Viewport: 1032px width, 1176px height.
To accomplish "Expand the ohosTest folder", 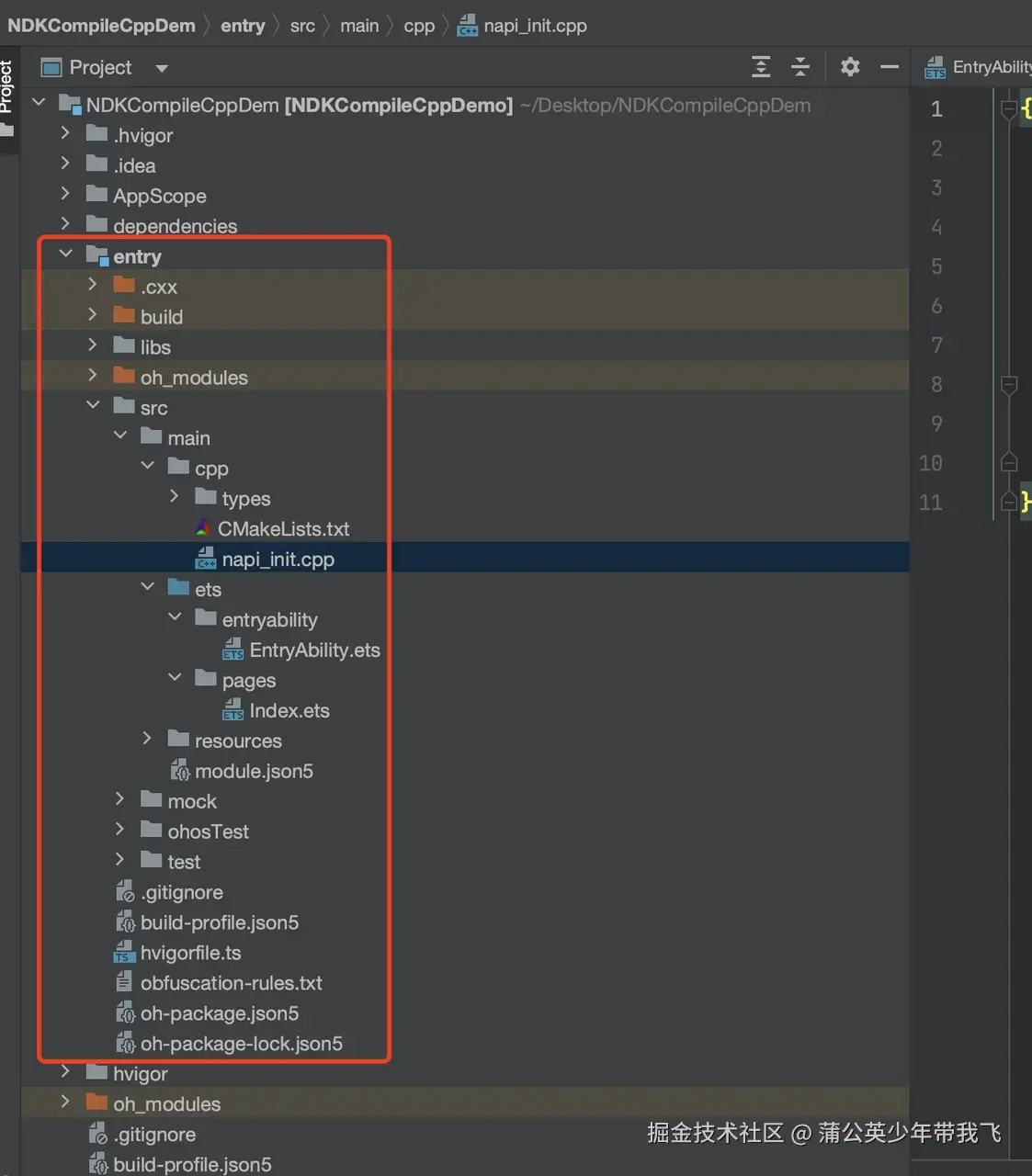I will pos(119,830).
